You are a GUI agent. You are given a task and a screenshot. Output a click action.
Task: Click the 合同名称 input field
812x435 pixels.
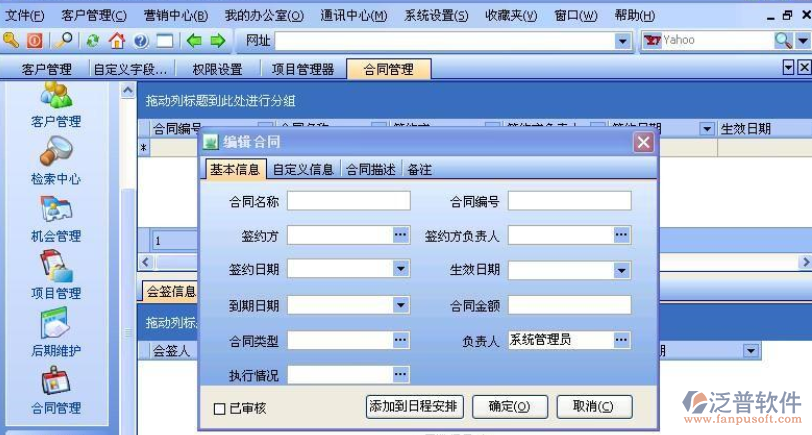(348, 201)
